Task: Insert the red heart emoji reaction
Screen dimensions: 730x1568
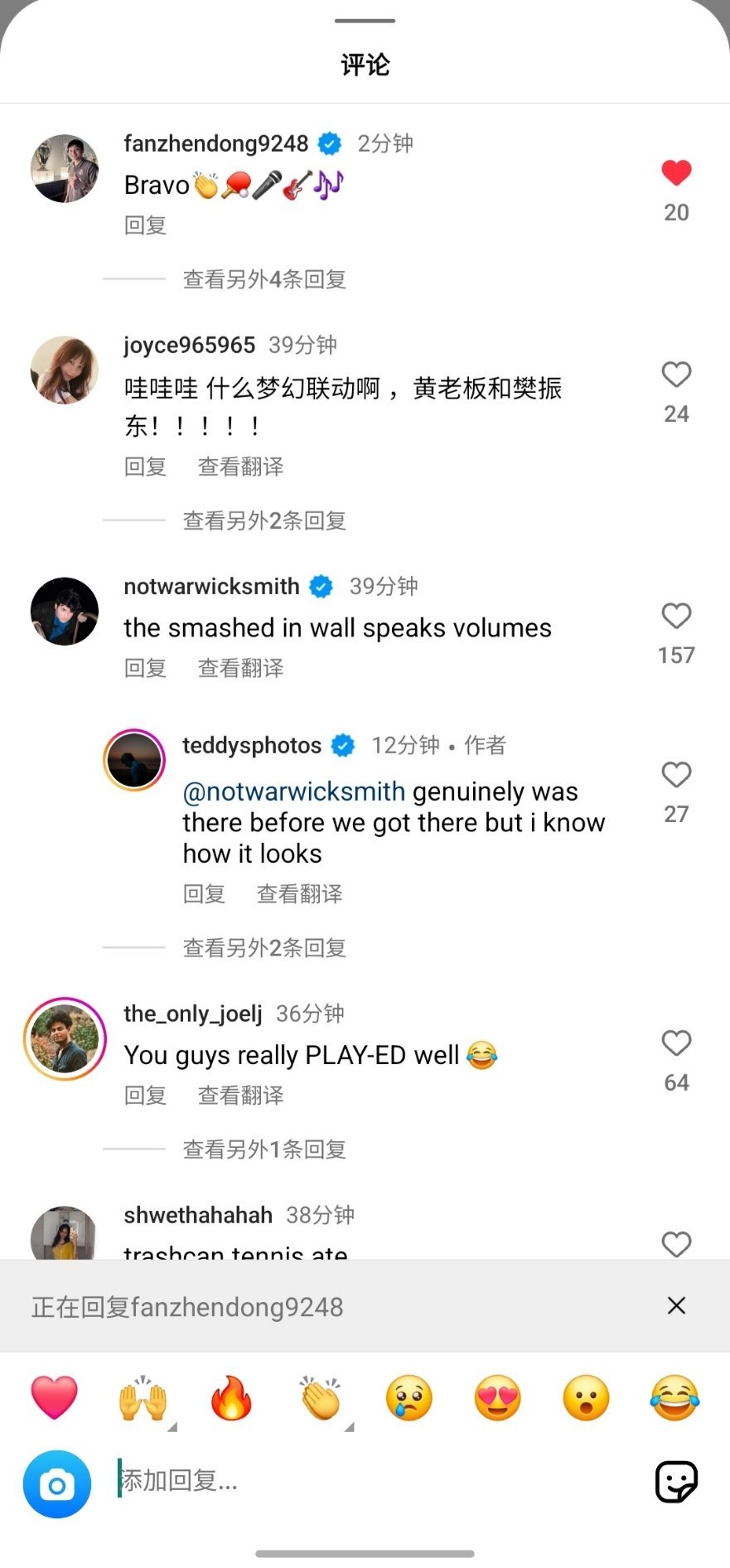Action: point(55,1397)
